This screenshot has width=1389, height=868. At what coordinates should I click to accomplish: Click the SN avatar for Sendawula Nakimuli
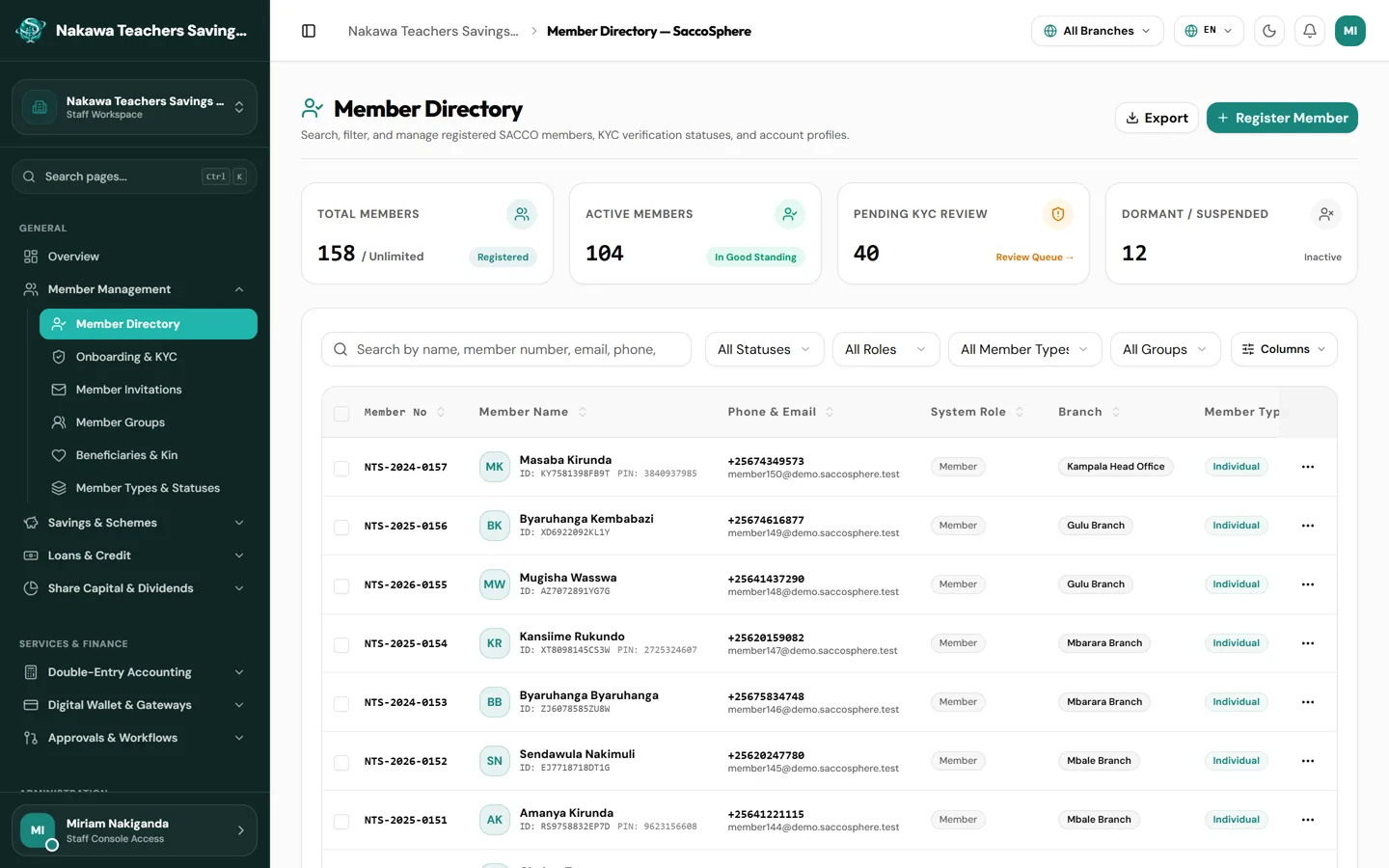(495, 761)
